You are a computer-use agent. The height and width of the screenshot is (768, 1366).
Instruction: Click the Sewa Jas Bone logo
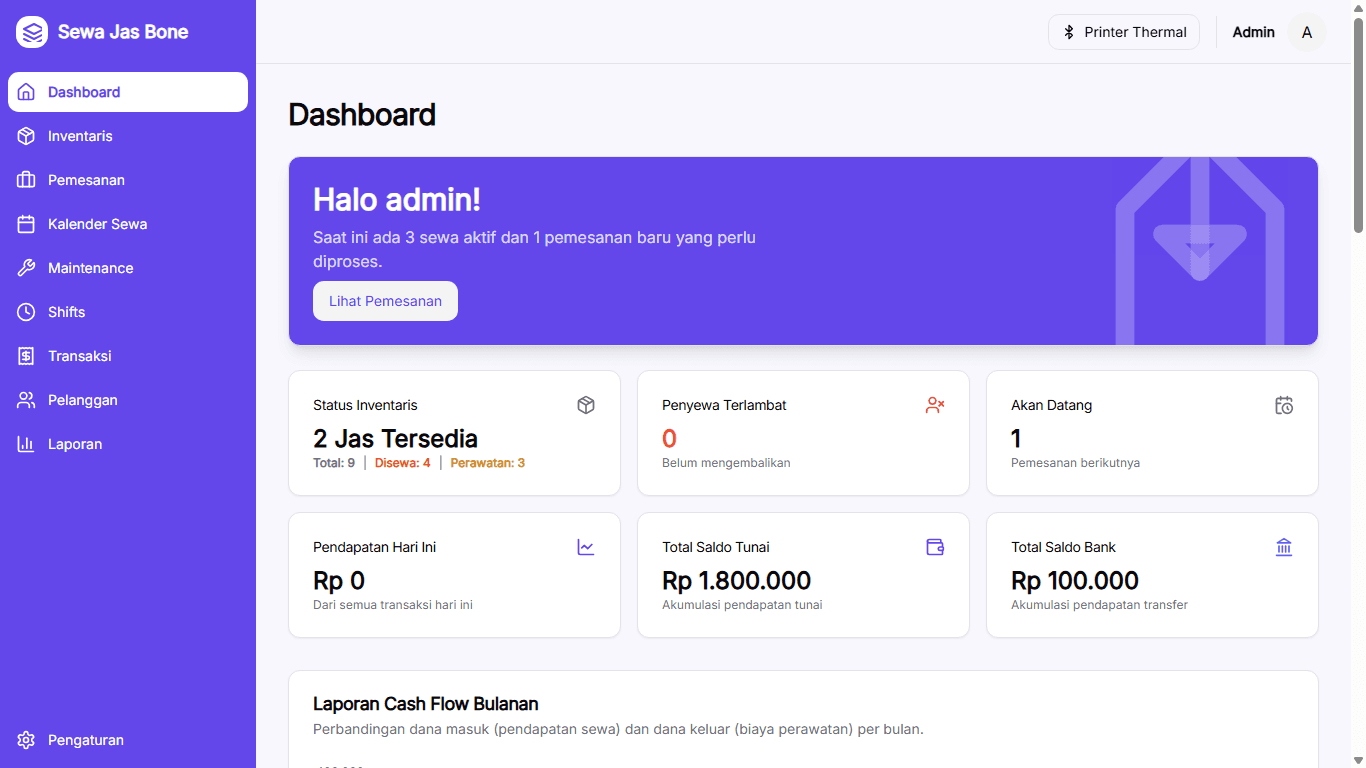100,31
